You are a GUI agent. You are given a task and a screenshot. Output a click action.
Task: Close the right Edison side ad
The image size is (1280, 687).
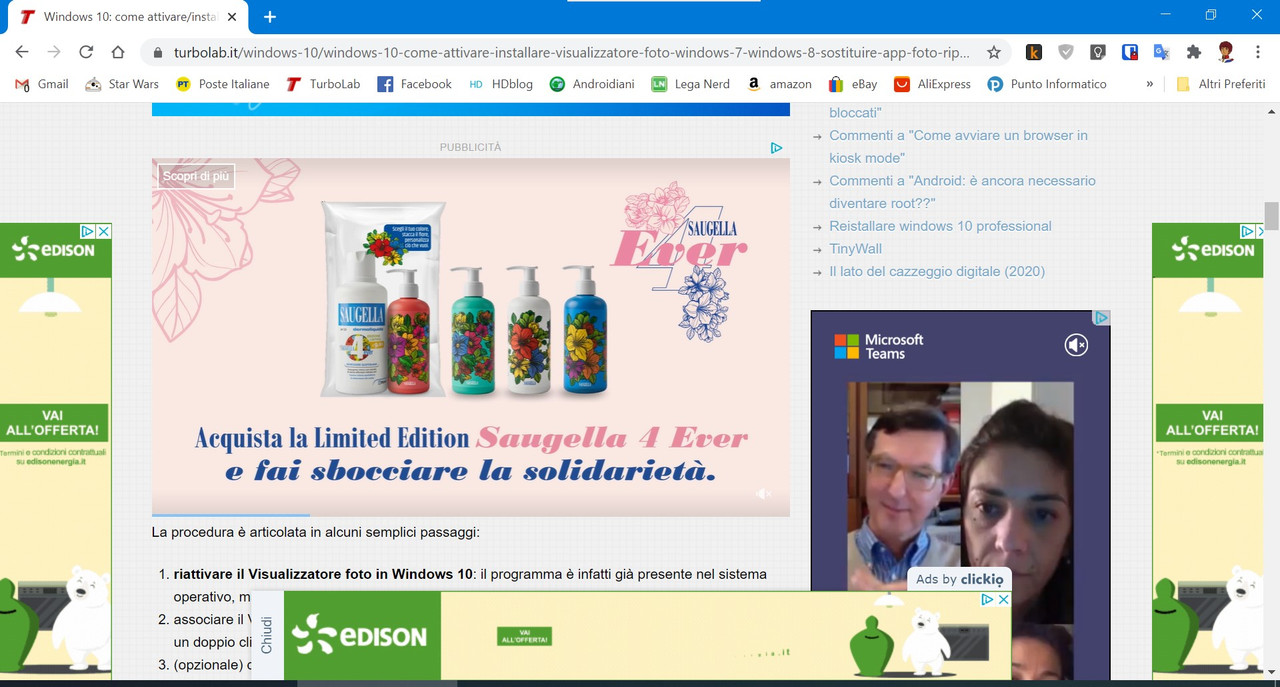coord(1260,231)
